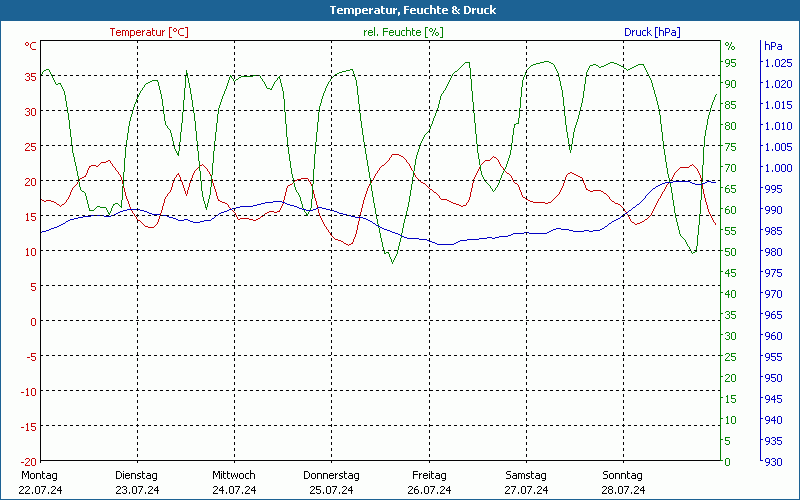Click the '930' tick on the pressure axis
The height and width of the screenshot is (500, 800).
click(773, 462)
